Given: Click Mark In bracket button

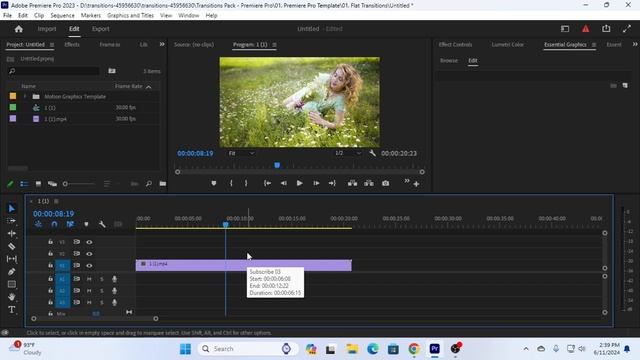Looking at the screenshot, I should (231, 184).
